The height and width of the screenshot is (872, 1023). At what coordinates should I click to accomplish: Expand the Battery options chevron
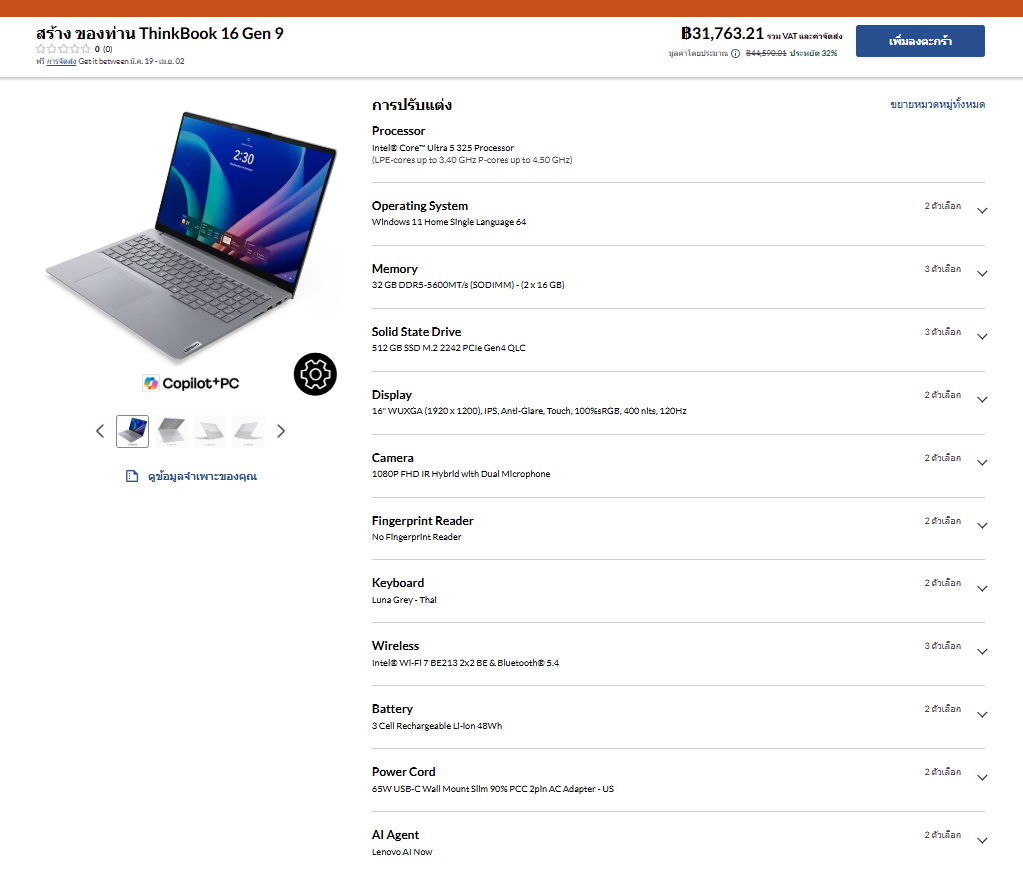click(982, 715)
